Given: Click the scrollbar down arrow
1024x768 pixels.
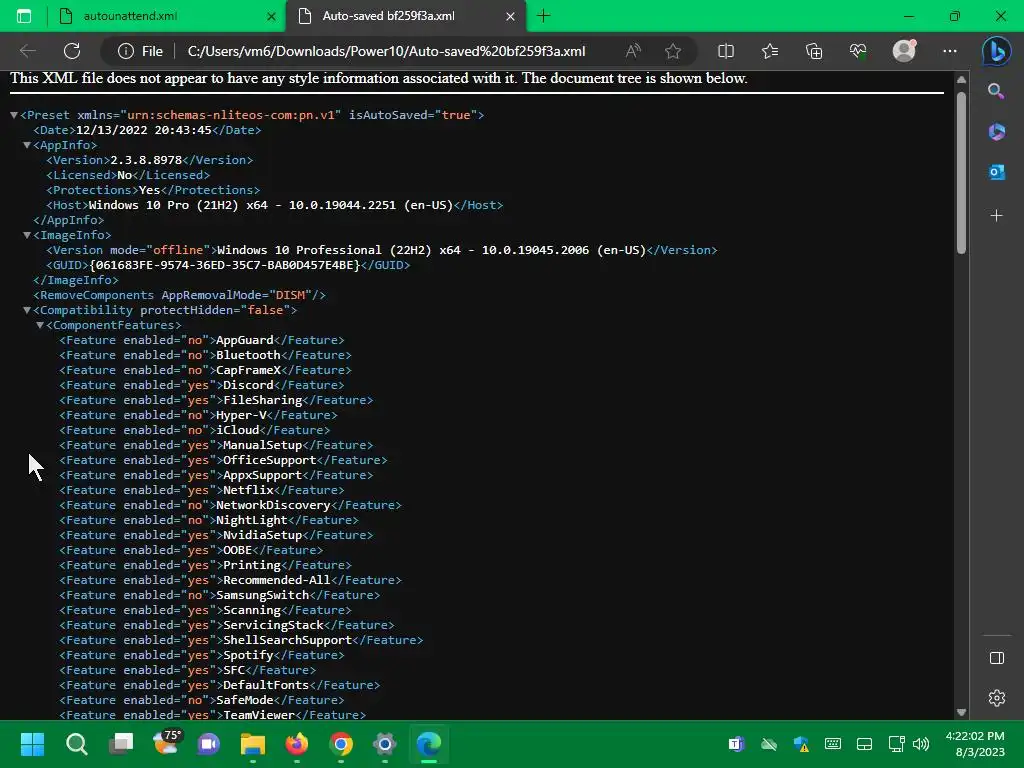Looking at the screenshot, I should tap(961, 712).
